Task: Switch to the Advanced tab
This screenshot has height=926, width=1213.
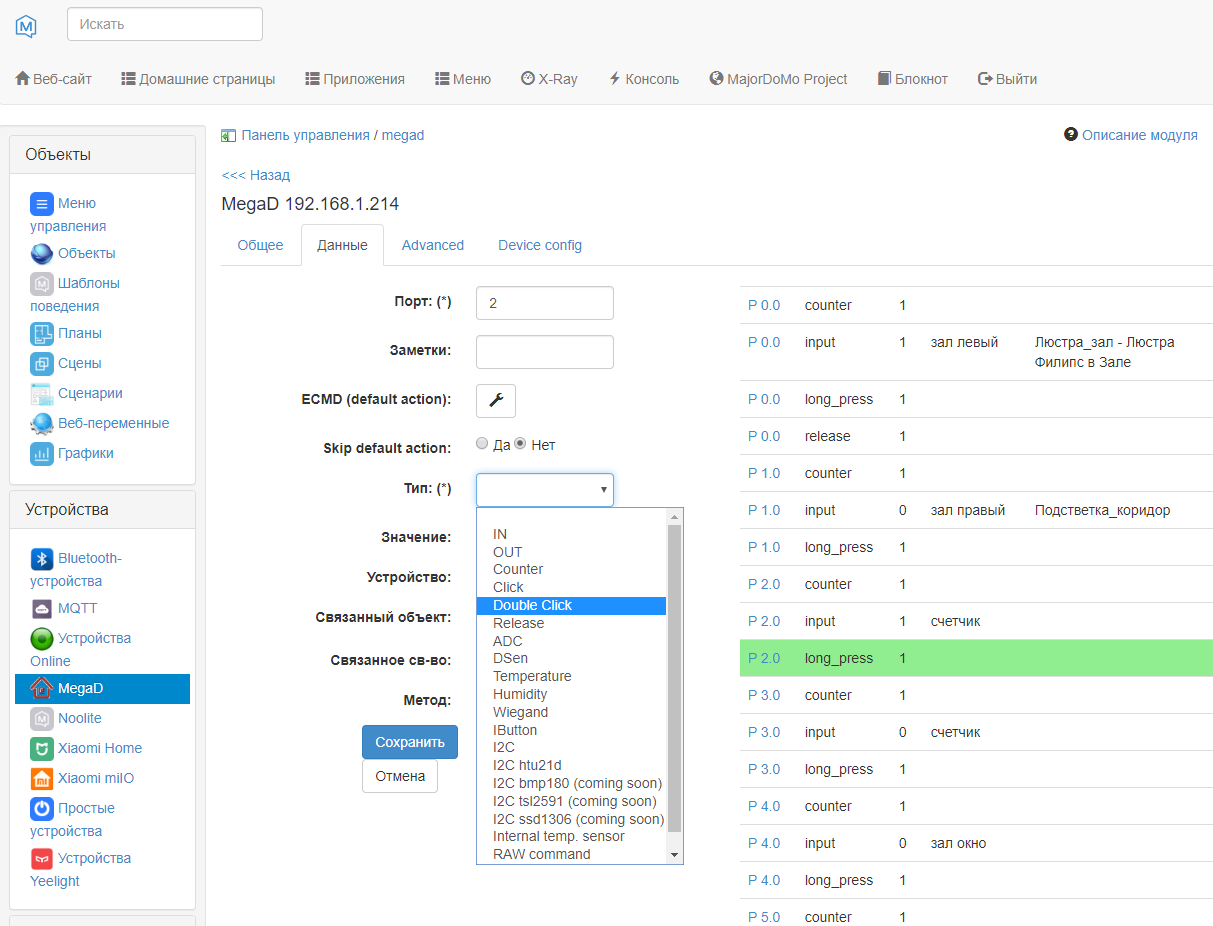Action: [x=432, y=245]
